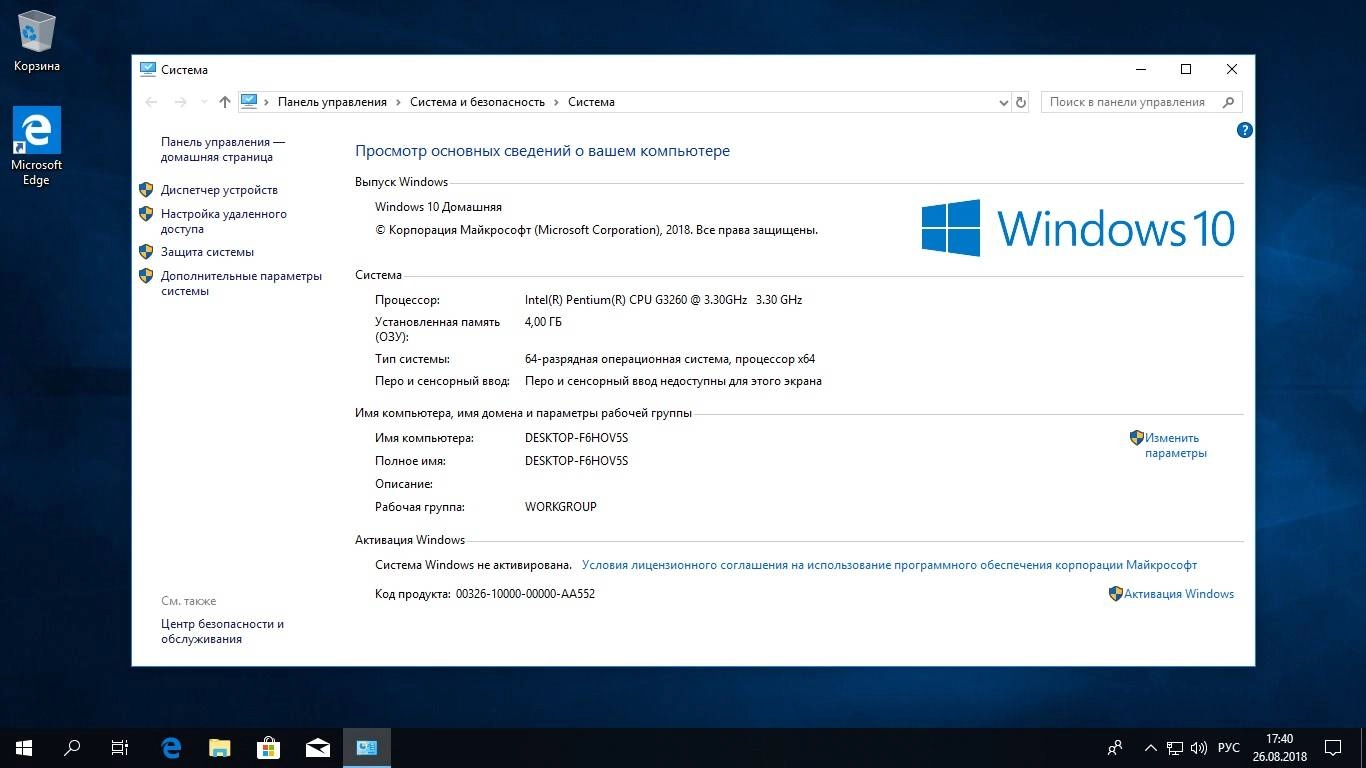
Task: Open Настройка удаленного доступа link
Action: pyautogui.click(x=224, y=221)
